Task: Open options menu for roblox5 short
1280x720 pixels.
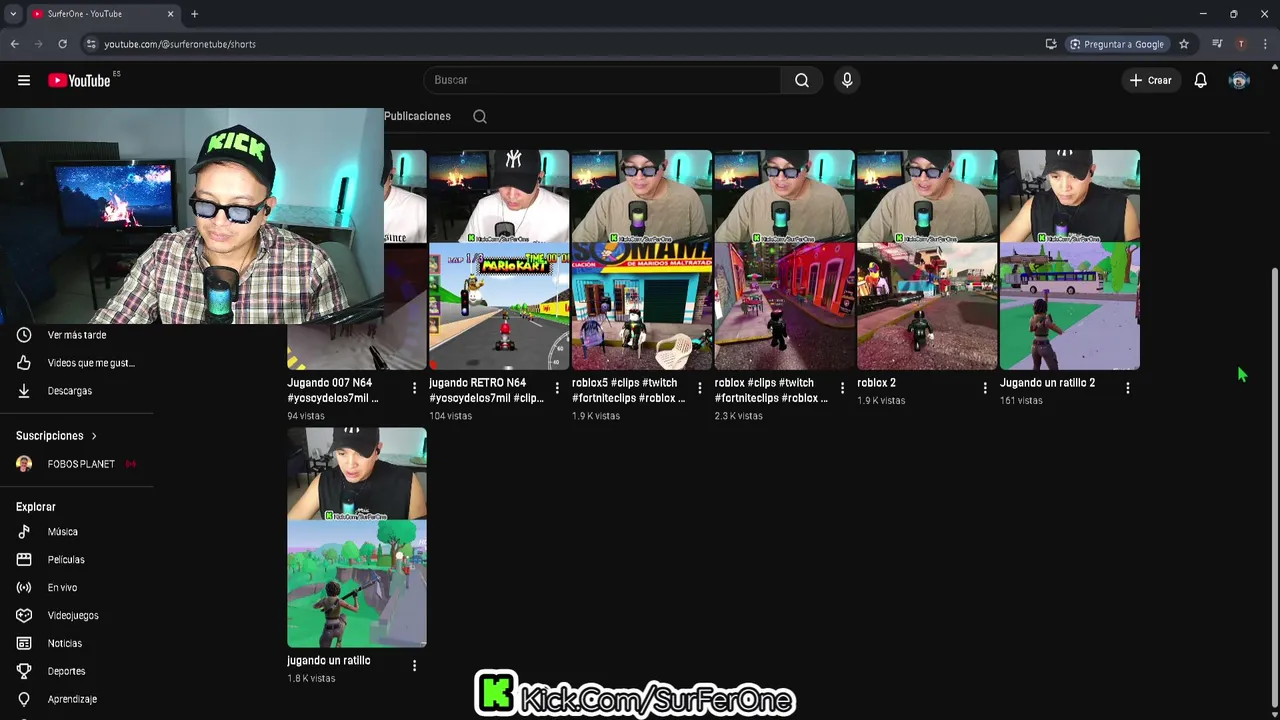Action: [x=699, y=388]
